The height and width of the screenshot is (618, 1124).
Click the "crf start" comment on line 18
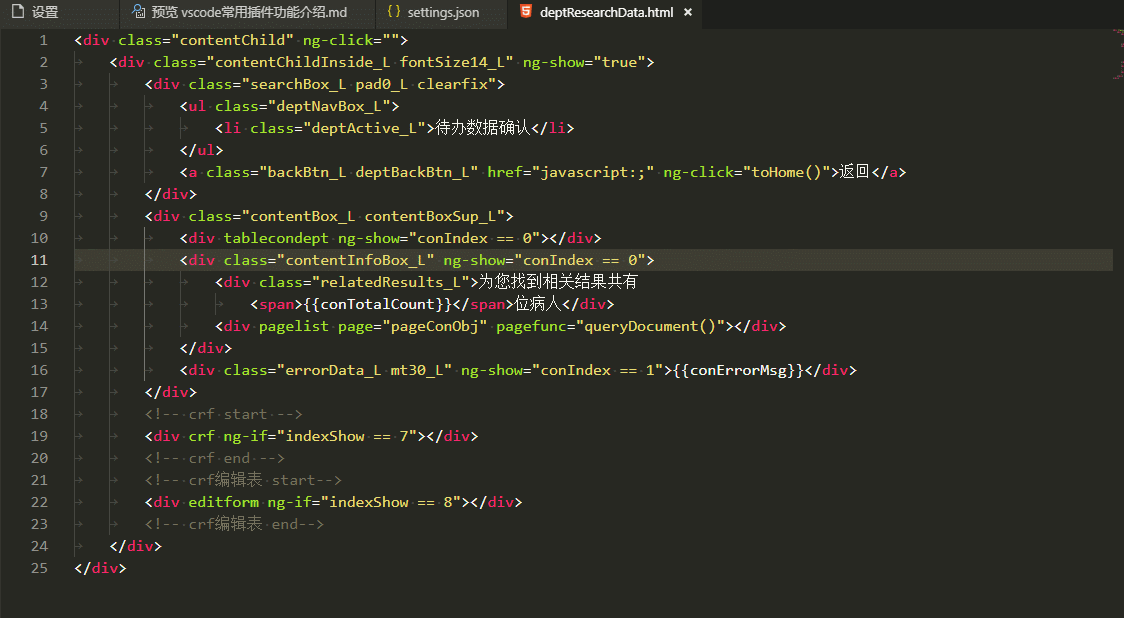point(224,414)
